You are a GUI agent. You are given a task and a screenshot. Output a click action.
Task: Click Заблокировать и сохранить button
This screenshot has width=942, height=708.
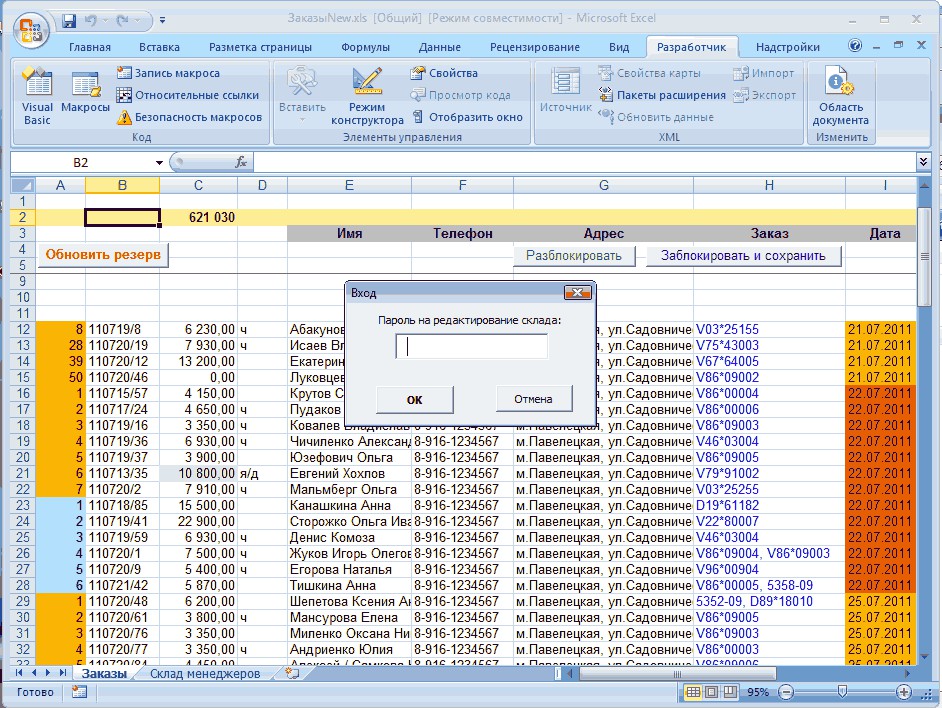point(743,255)
